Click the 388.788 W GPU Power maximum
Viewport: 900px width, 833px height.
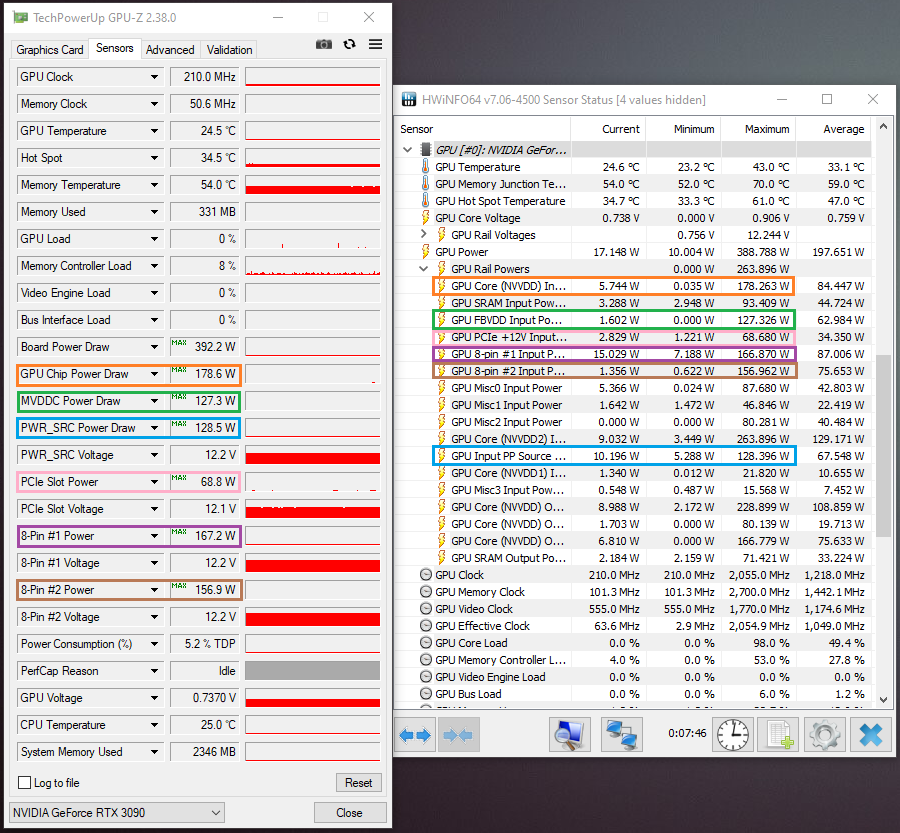click(763, 251)
